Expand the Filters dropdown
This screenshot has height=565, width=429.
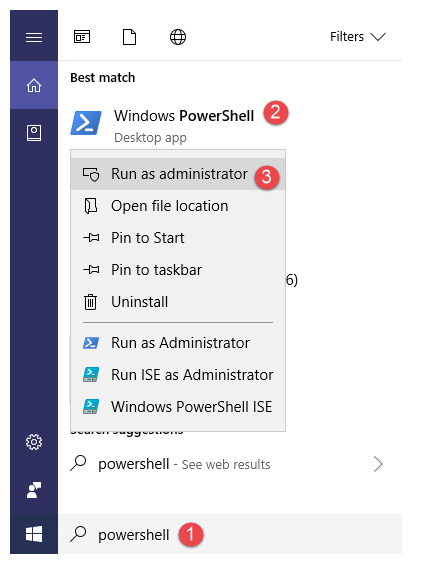[358, 37]
